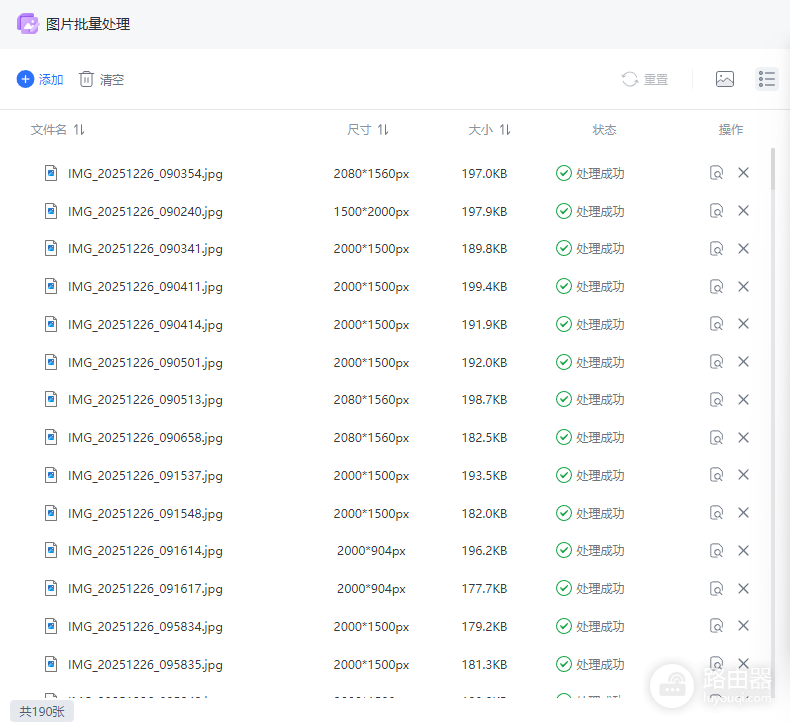Select file name IMG_20251226_091617.jpg
The width and height of the screenshot is (790, 726).
(145, 589)
